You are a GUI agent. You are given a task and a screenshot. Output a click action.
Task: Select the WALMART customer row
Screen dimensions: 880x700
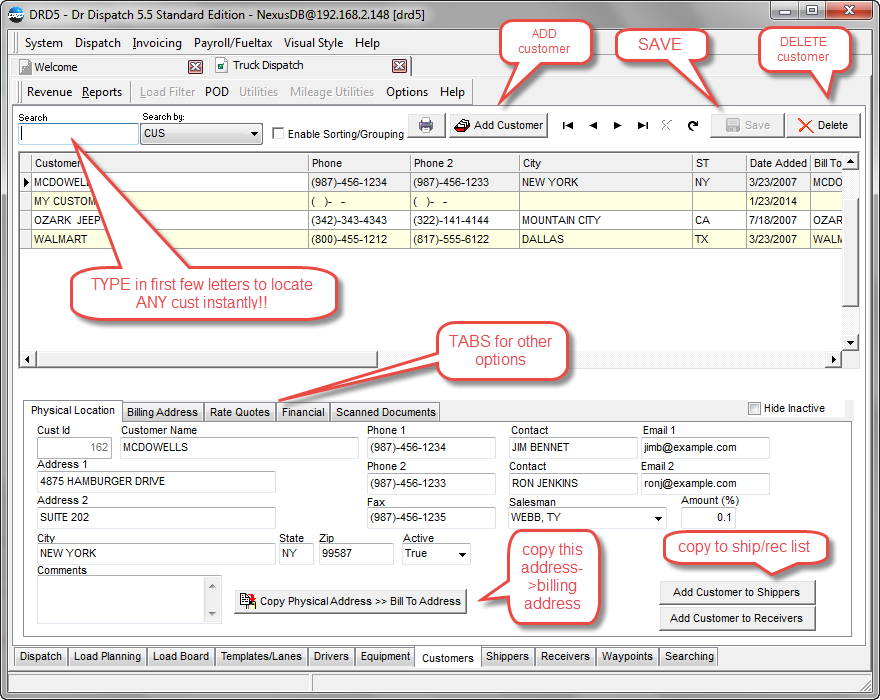click(x=430, y=239)
